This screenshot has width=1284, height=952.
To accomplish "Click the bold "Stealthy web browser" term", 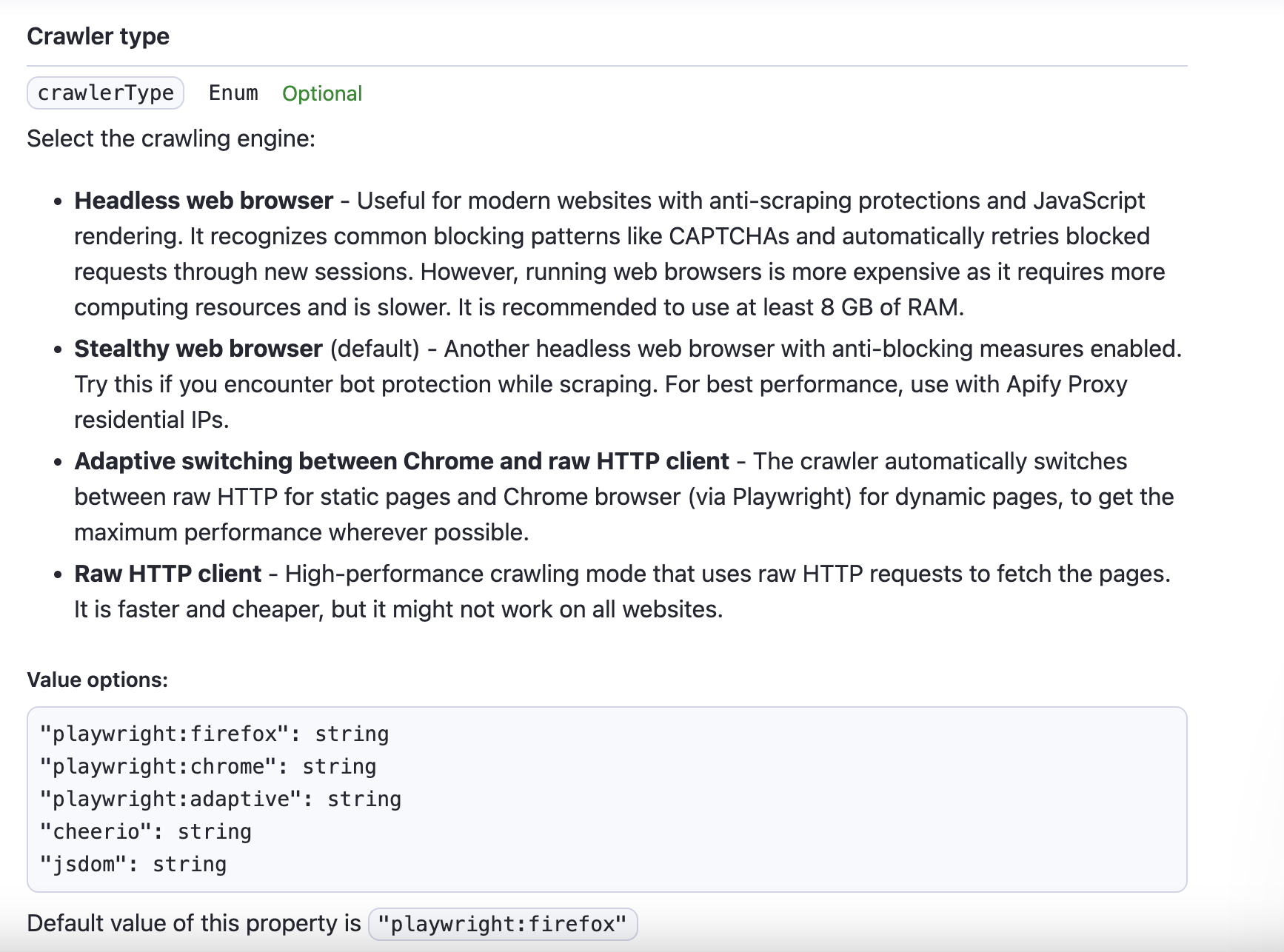I will click(x=198, y=349).
